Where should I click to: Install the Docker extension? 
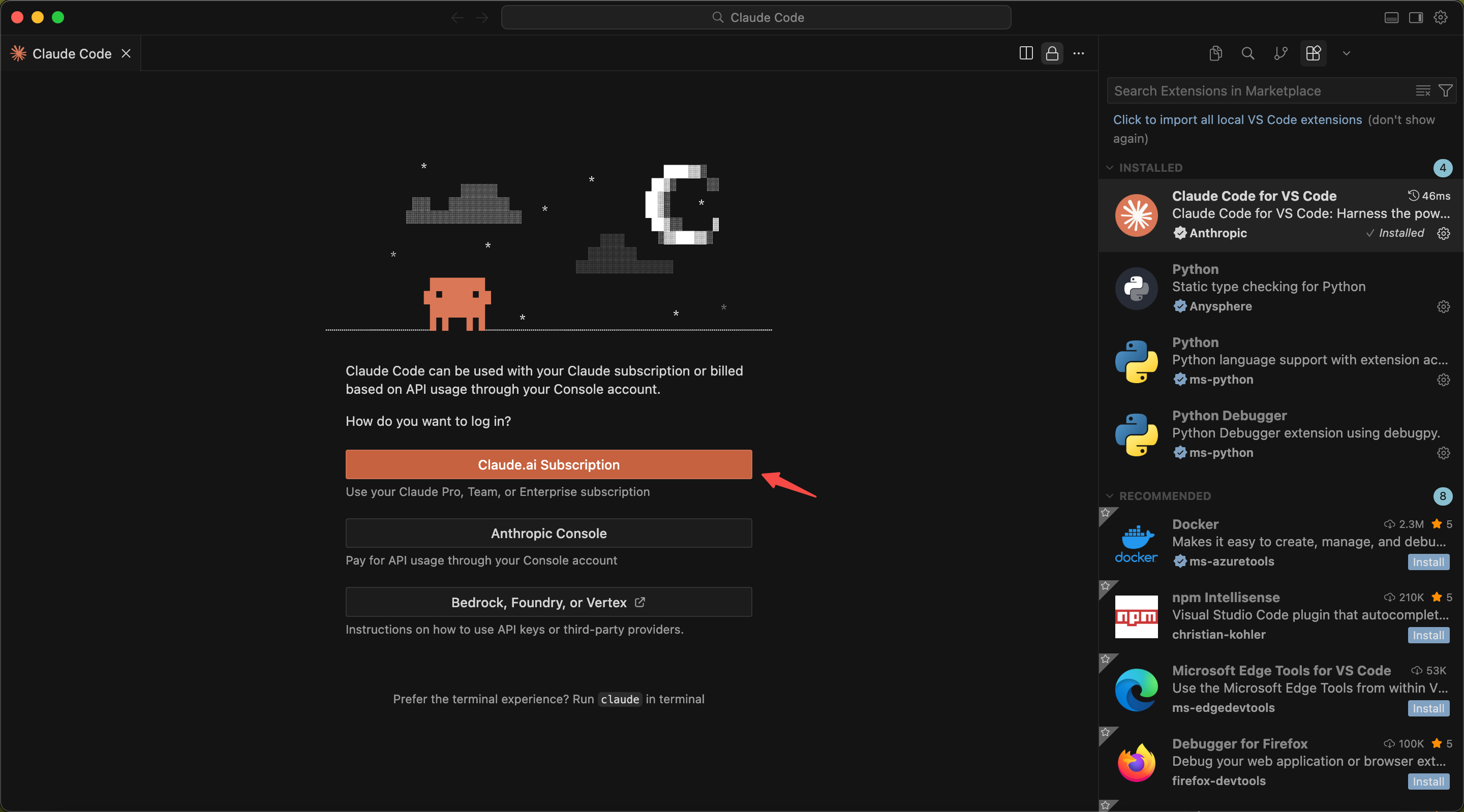tap(1428, 562)
